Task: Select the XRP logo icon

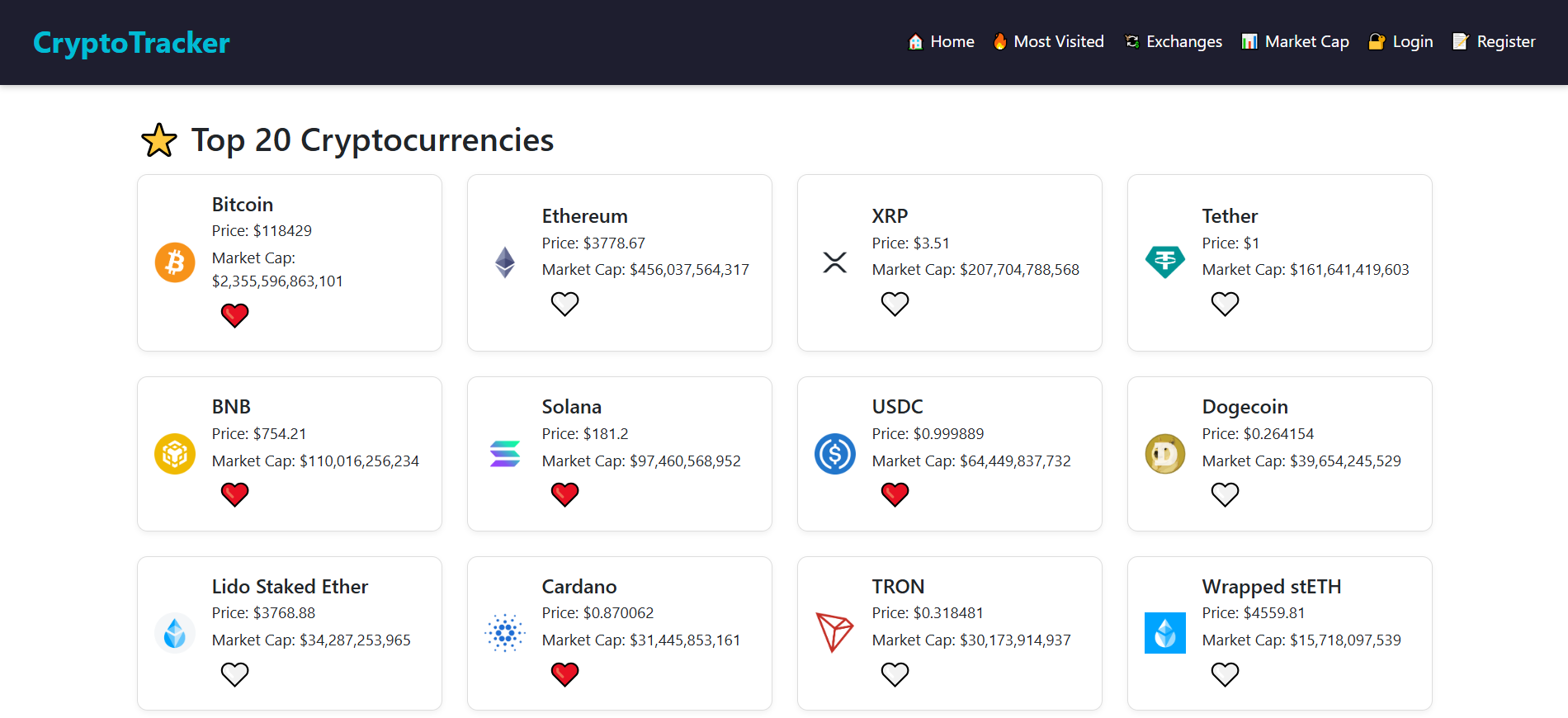Action: tap(834, 262)
